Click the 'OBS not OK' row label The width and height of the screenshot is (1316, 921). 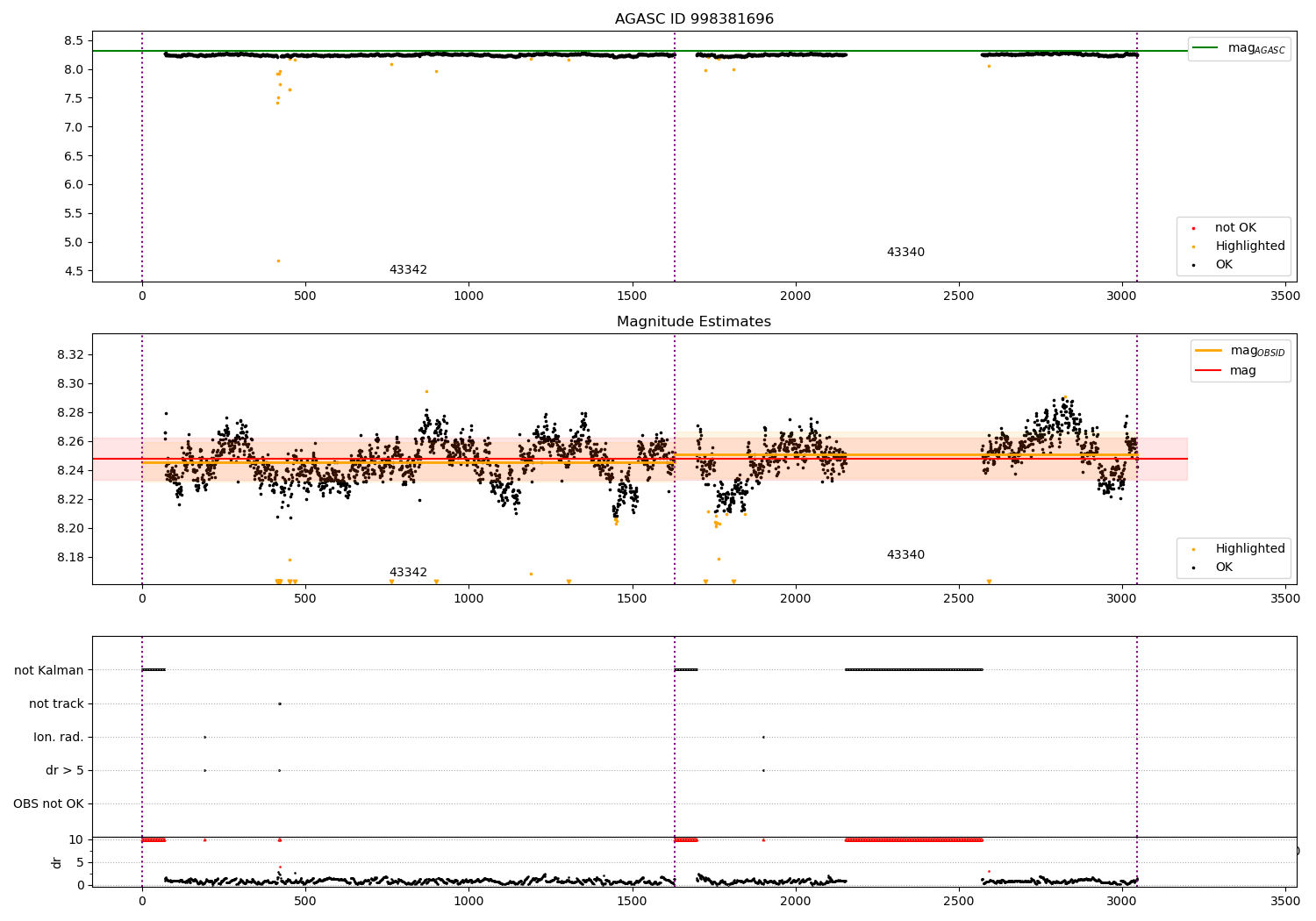(48, 803)
